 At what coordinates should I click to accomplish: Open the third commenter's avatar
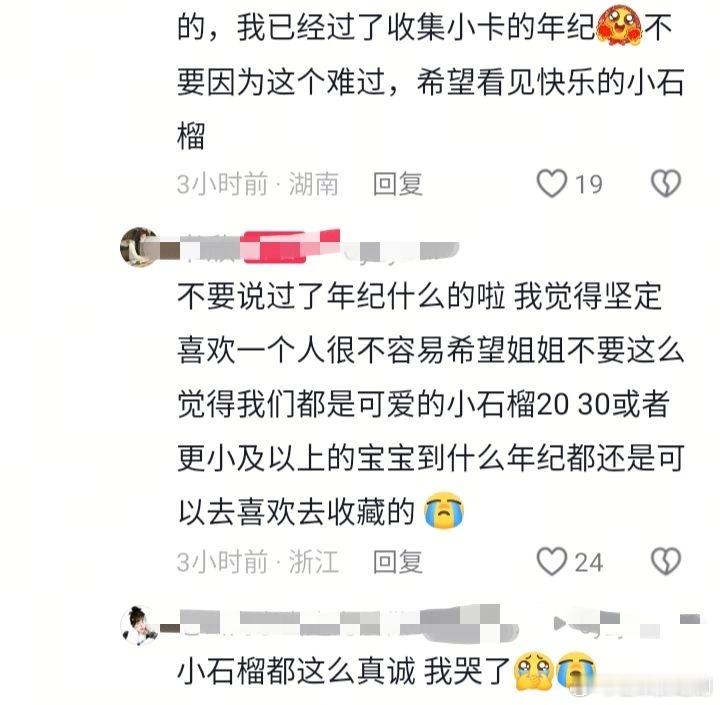(x=139, y=625)
